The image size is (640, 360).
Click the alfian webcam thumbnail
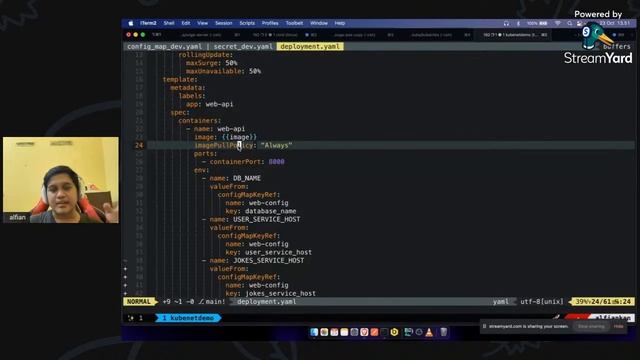click(x=61, y=180)
